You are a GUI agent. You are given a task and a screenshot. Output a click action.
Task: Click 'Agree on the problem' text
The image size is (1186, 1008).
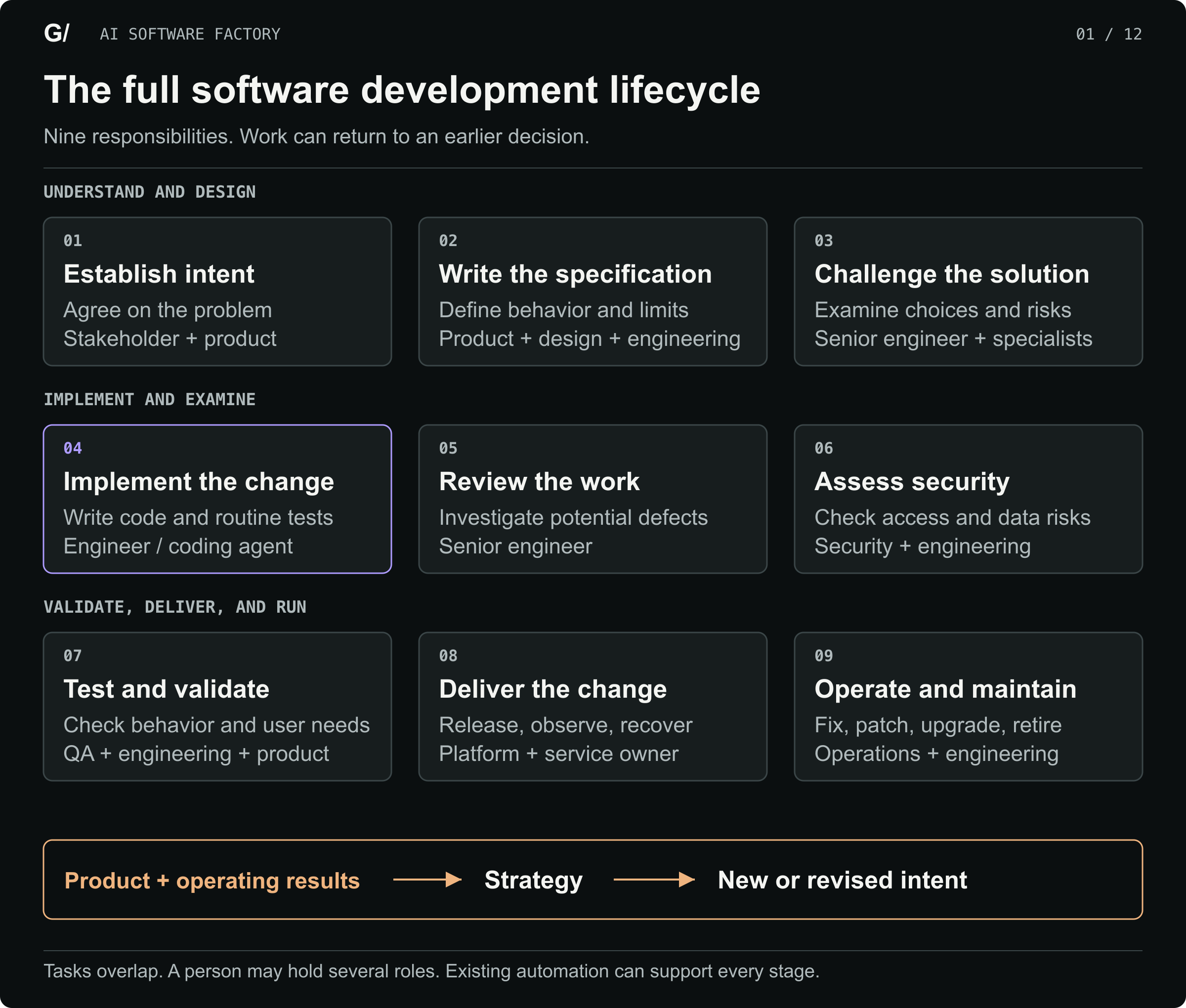168,310
